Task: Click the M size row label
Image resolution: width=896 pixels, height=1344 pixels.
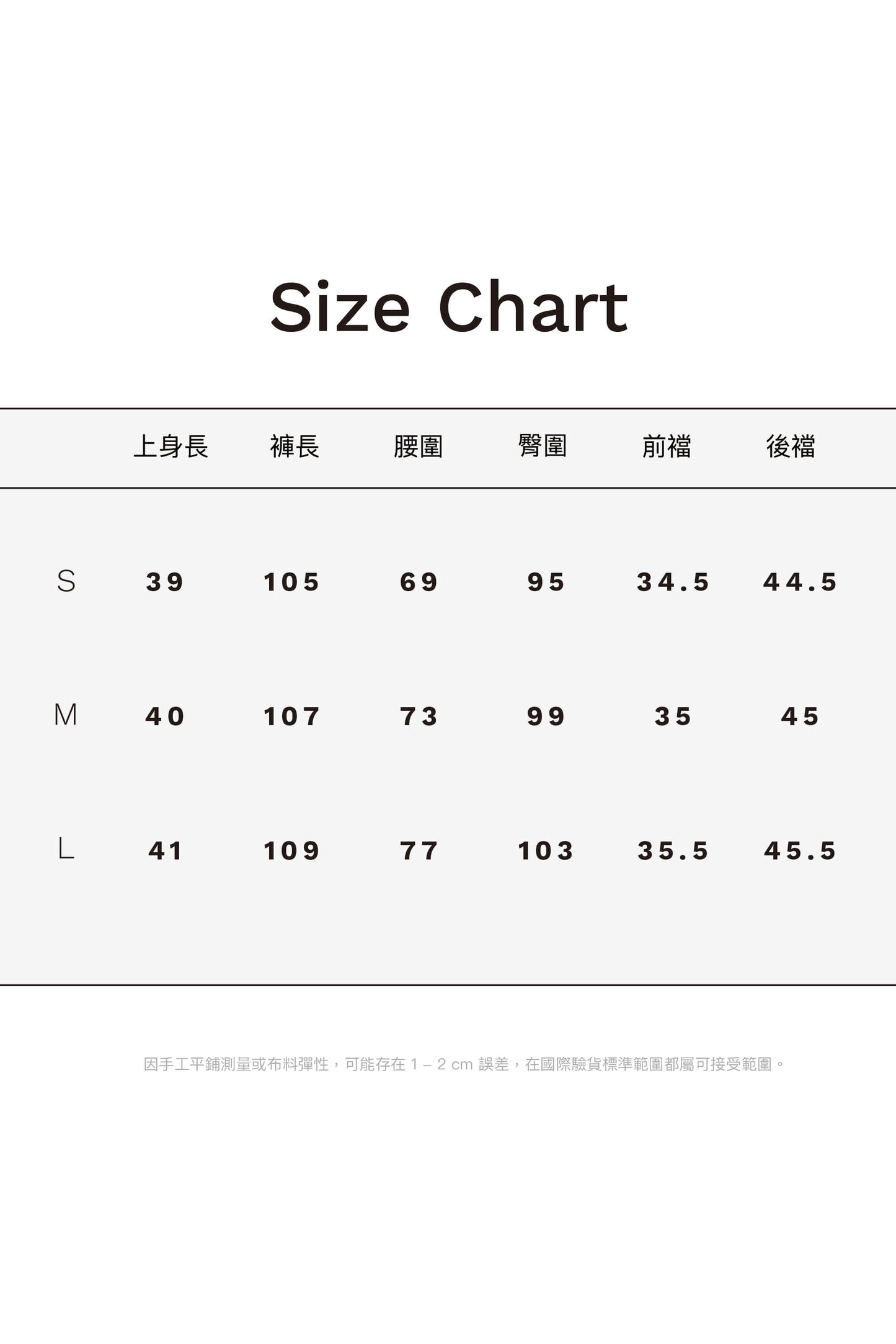Action: [66, 716]
